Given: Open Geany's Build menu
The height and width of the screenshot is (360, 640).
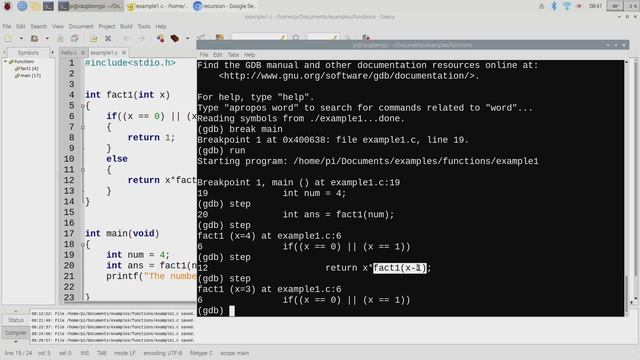Looking at the screenshot, I should [126, 26].
